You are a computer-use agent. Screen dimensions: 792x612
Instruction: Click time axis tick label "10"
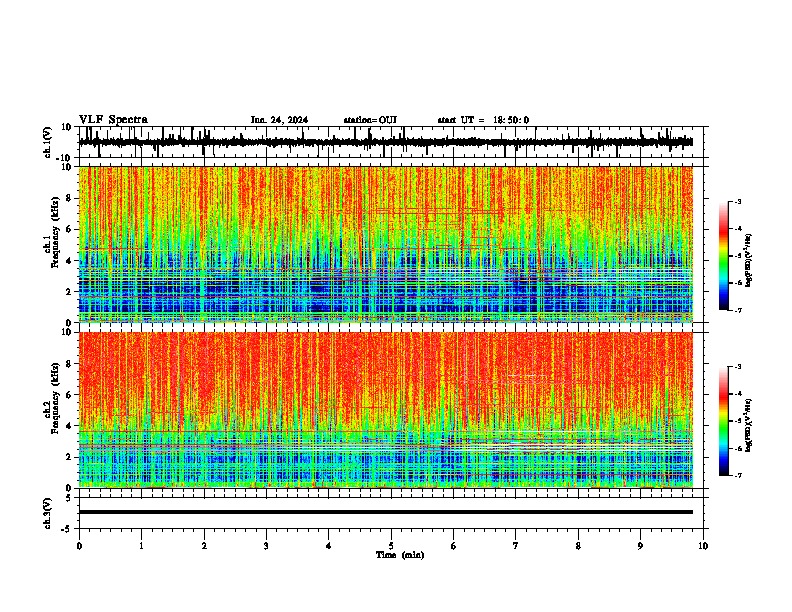point(703,546)
